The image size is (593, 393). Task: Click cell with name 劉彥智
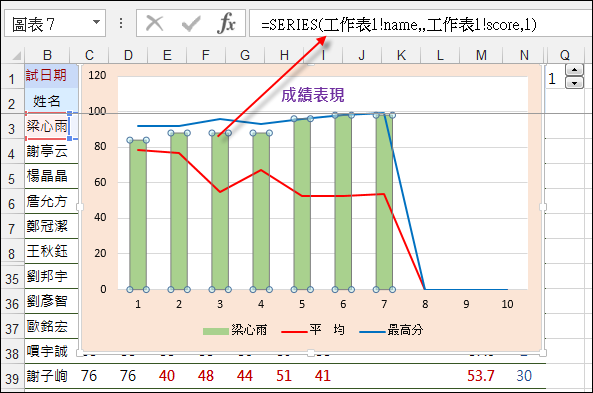(51, 301)
